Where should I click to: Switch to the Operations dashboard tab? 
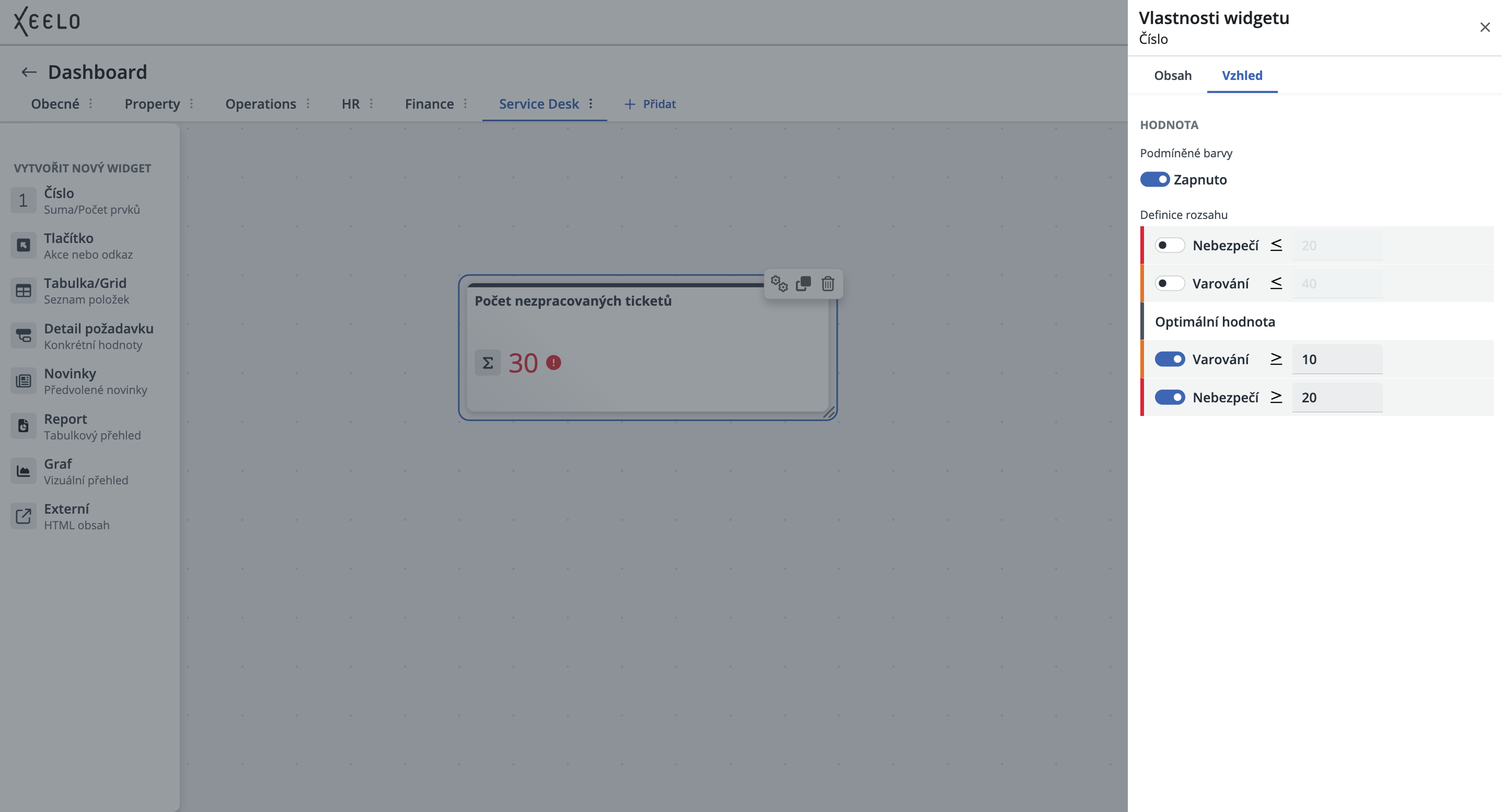point(261,104)
